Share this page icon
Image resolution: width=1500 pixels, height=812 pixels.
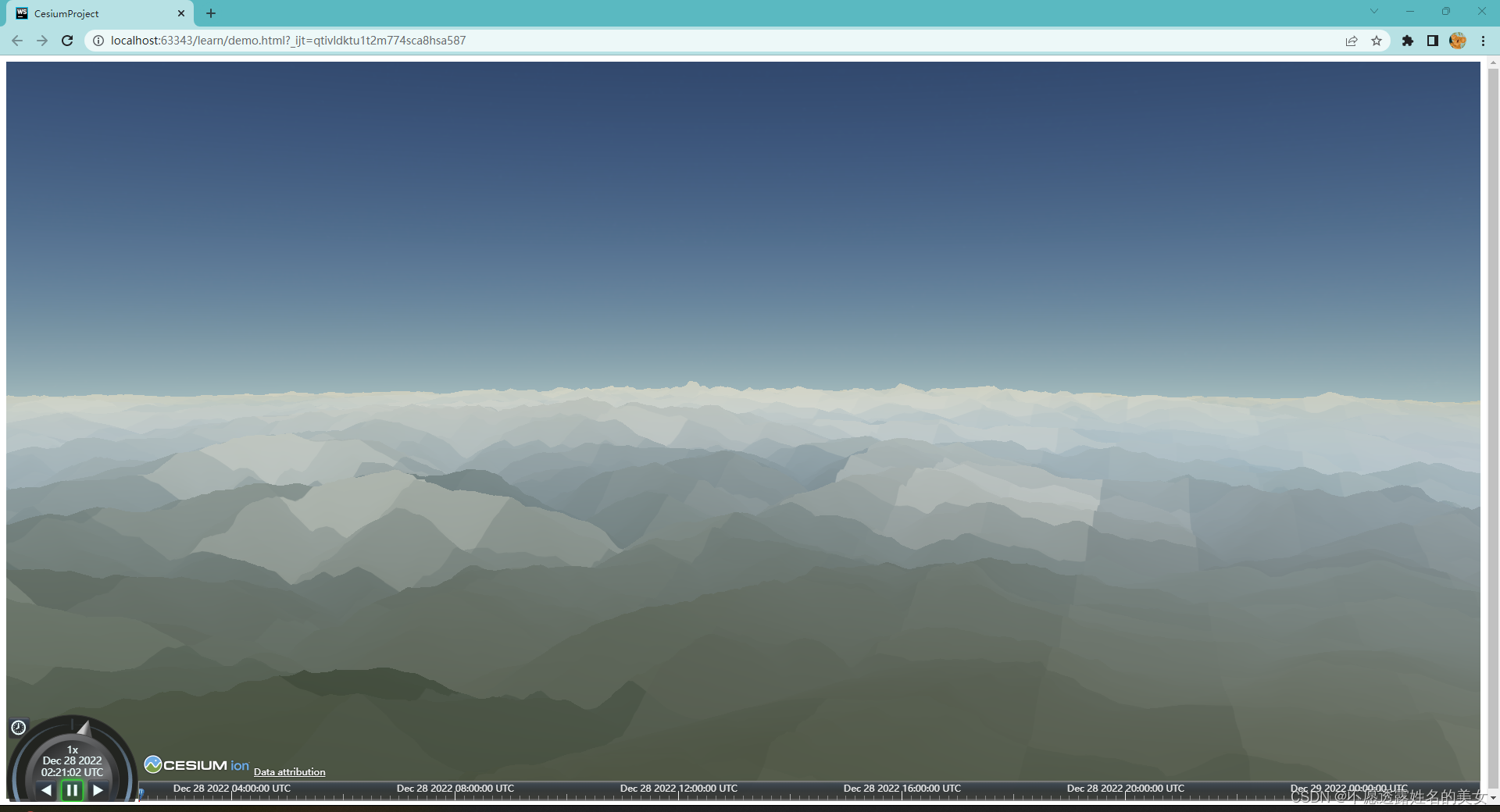1352,41
